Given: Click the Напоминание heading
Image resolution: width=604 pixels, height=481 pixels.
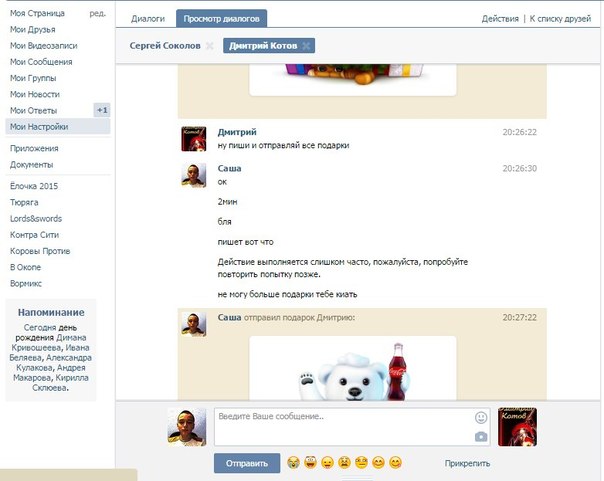Looking at the screenshot, I should pyautogui.click(x=51, y=312).
